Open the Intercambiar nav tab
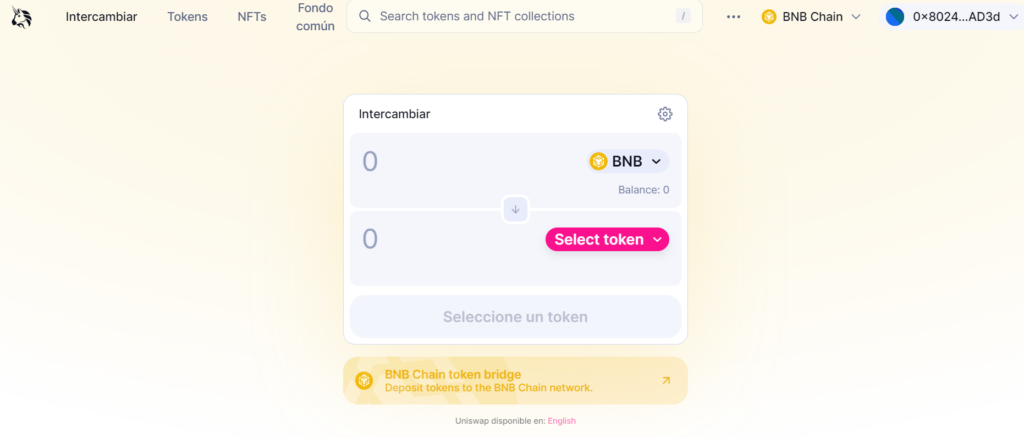1024x438 pixels. [x=101, y=17]
